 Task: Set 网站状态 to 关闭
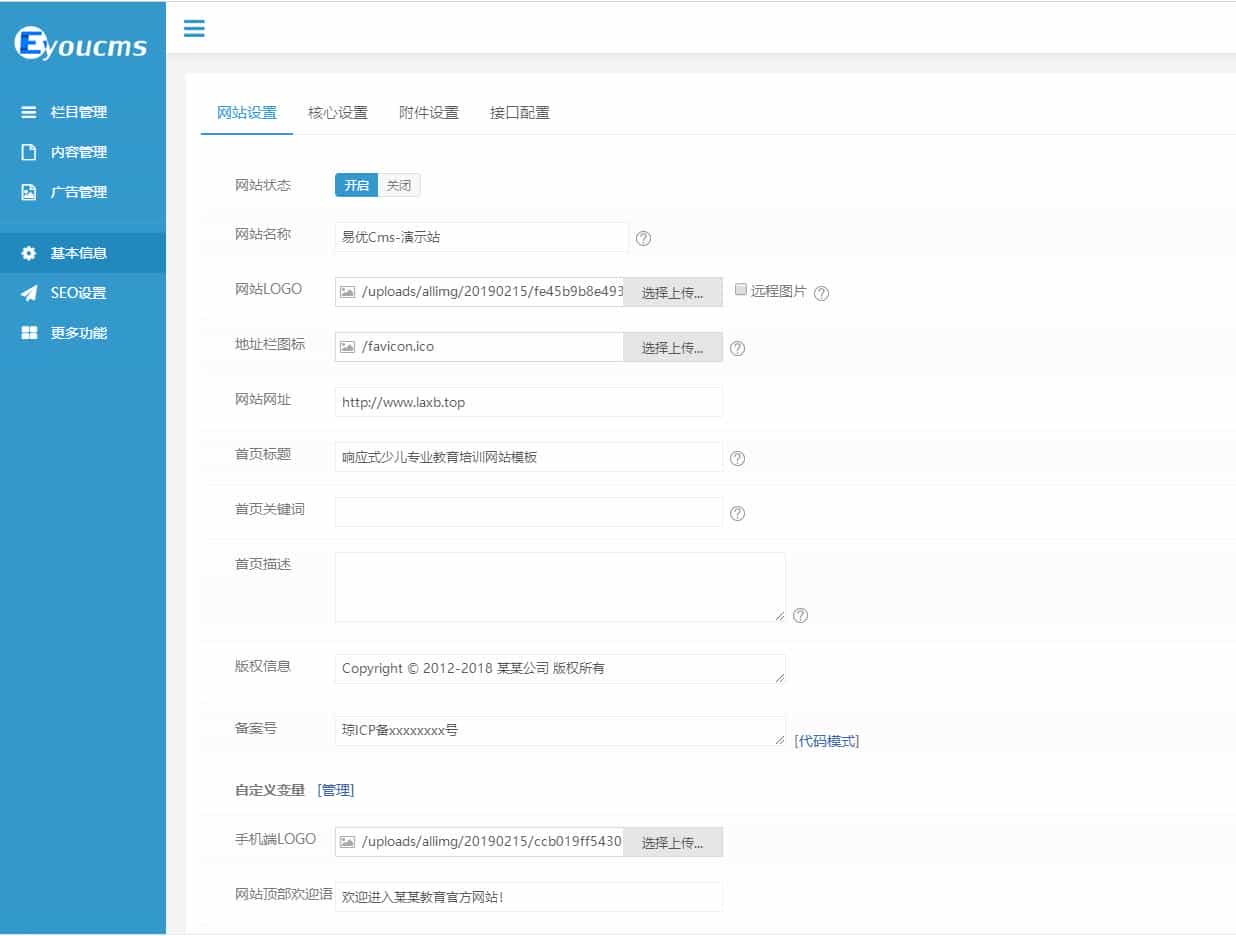(399, 185)
